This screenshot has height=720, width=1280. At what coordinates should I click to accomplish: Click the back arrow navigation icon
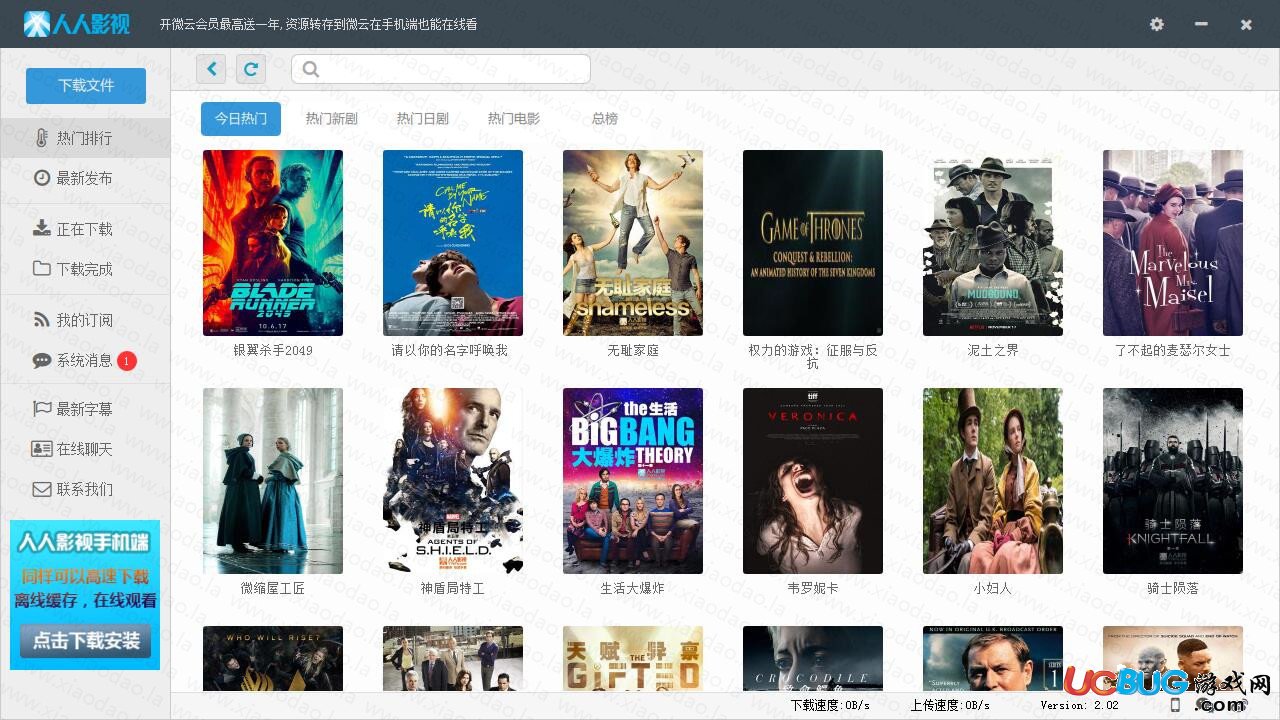211,69
